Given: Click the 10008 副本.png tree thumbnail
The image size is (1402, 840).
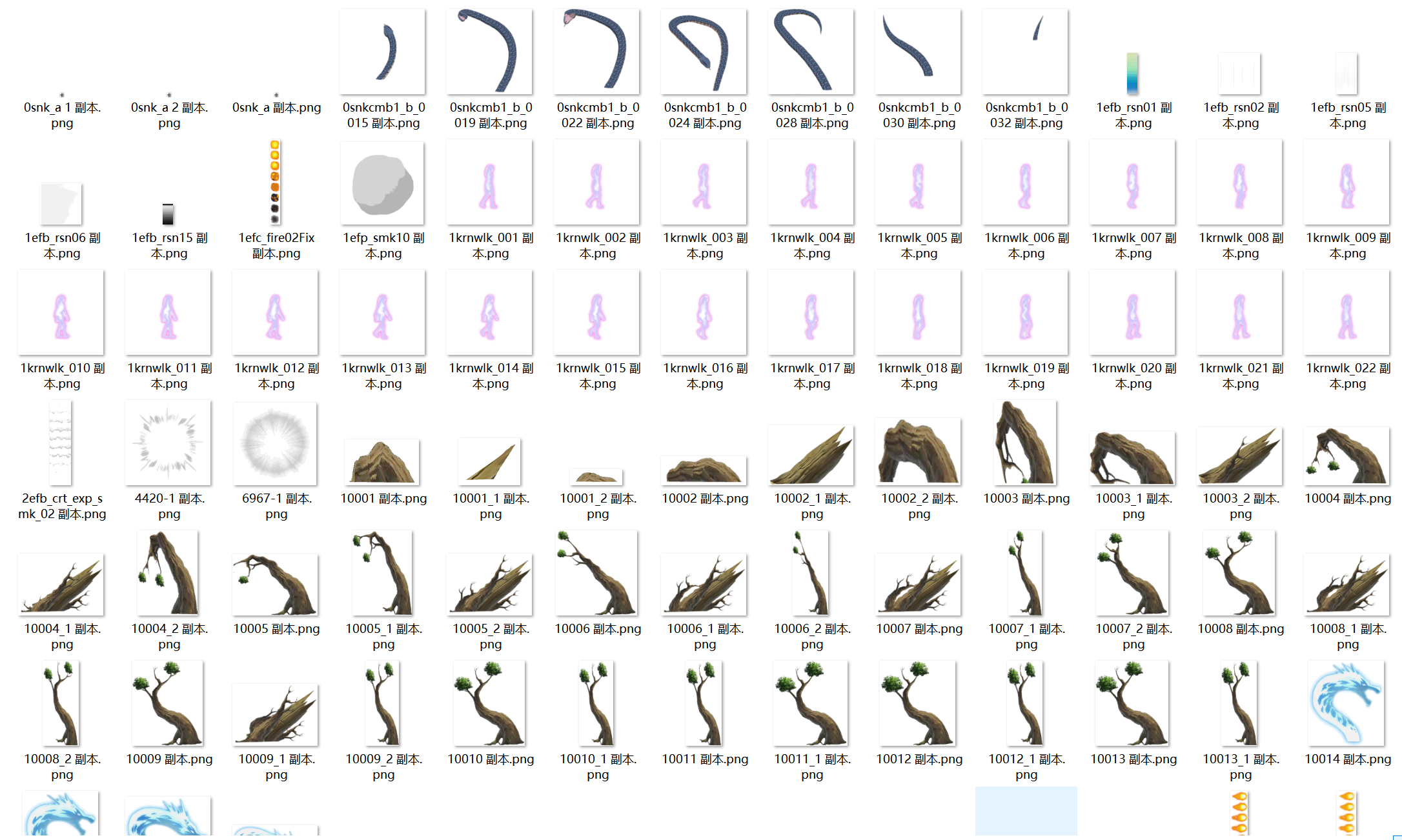Looking at the screenshot, I should (x=1240, y=573).
